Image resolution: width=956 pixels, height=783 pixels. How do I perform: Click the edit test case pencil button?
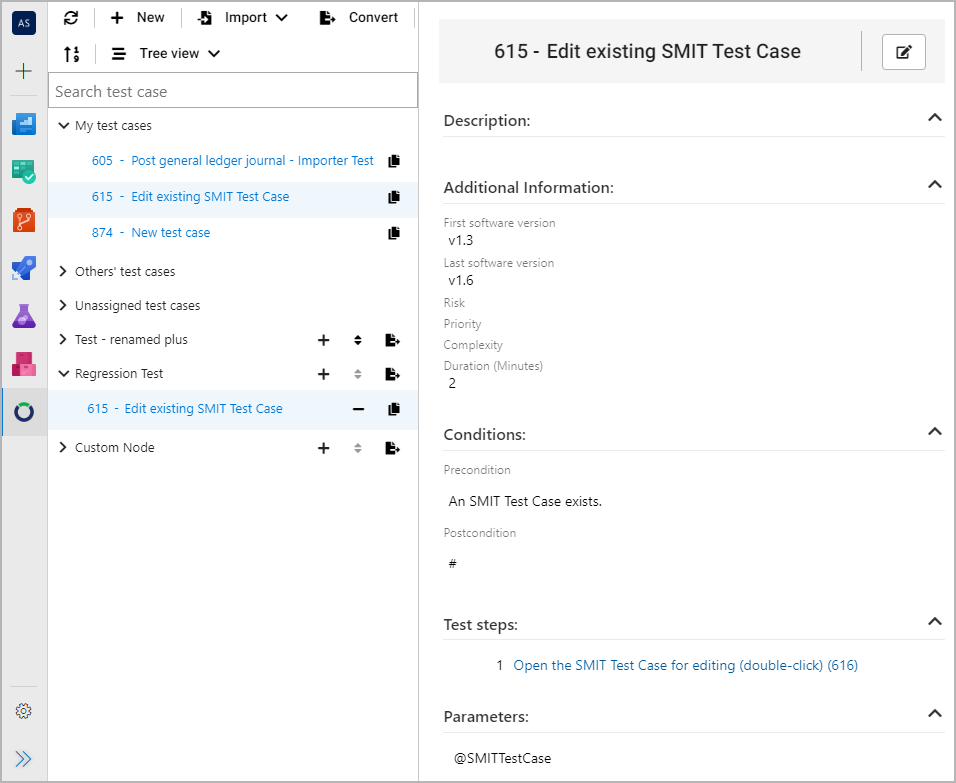(903, 52)
